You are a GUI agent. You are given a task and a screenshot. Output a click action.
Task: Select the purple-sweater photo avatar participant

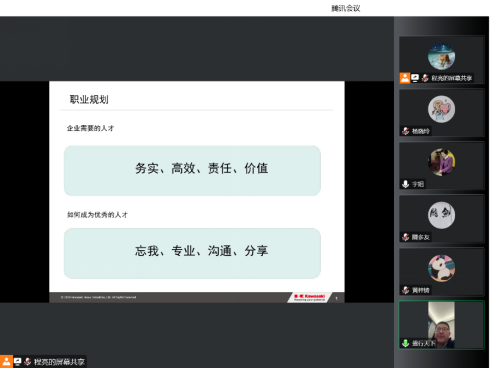tap(442, 166)
